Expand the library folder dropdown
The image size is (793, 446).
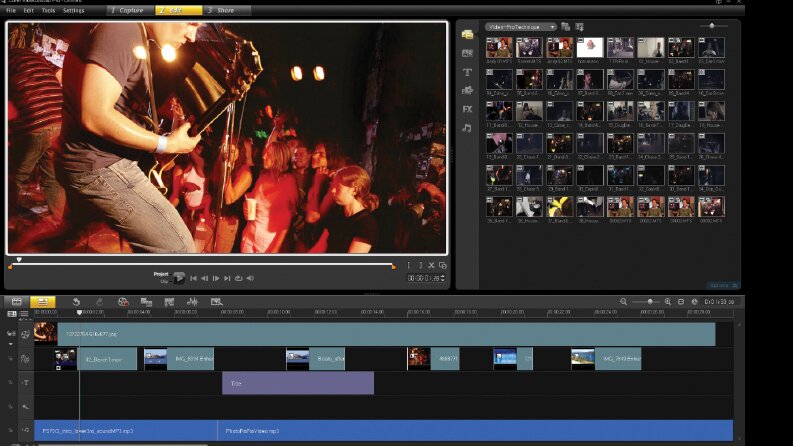[x=520, y=27]
